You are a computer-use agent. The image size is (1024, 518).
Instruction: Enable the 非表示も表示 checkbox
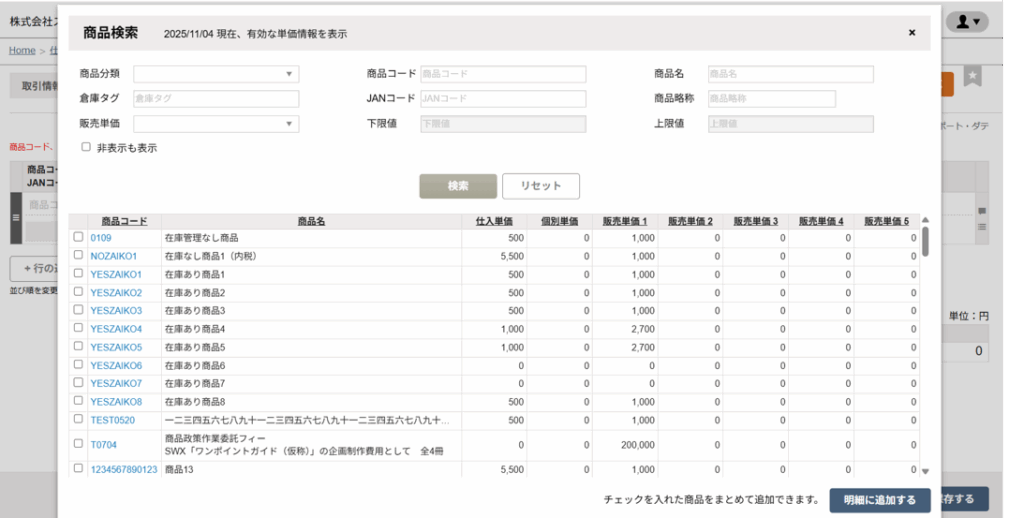pyautogui.click(x=86, y=147)
